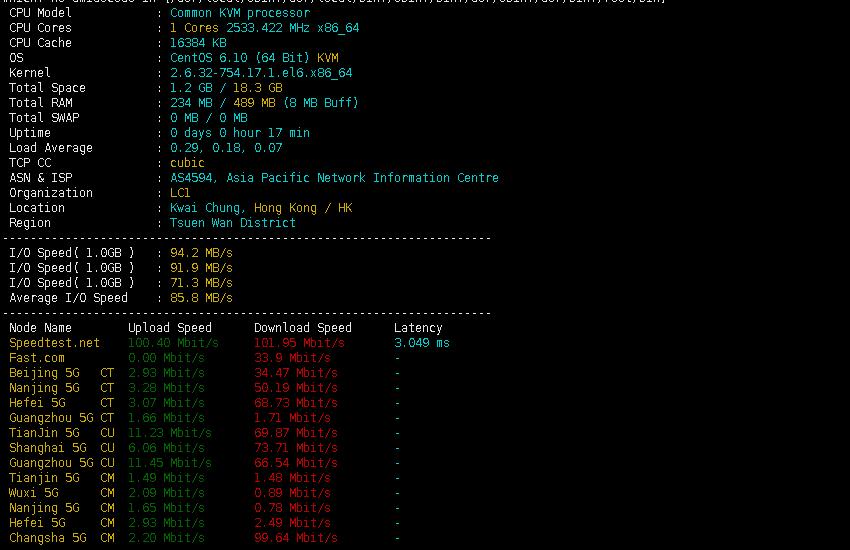Screen dimensions: 850x550
Task: Click the 'Guangzhou 5G CT' node name
Action: 62,418
